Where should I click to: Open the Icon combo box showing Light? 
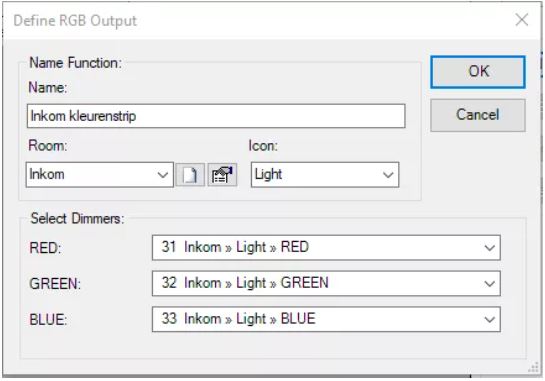point(325,175)
